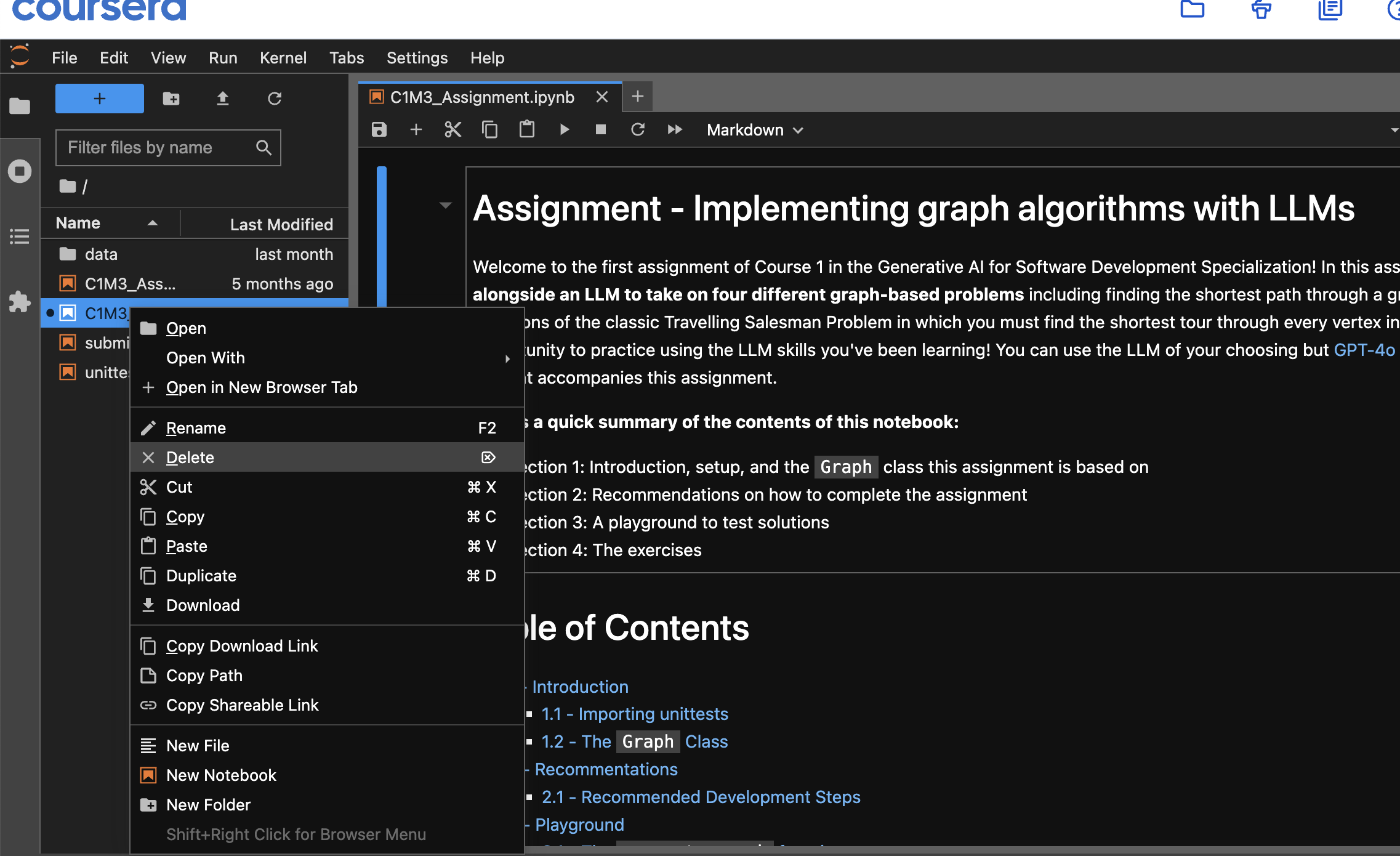This screenshot has width=1400, height=856.
Task: Select Delete in the context menu
Action: 190,458
